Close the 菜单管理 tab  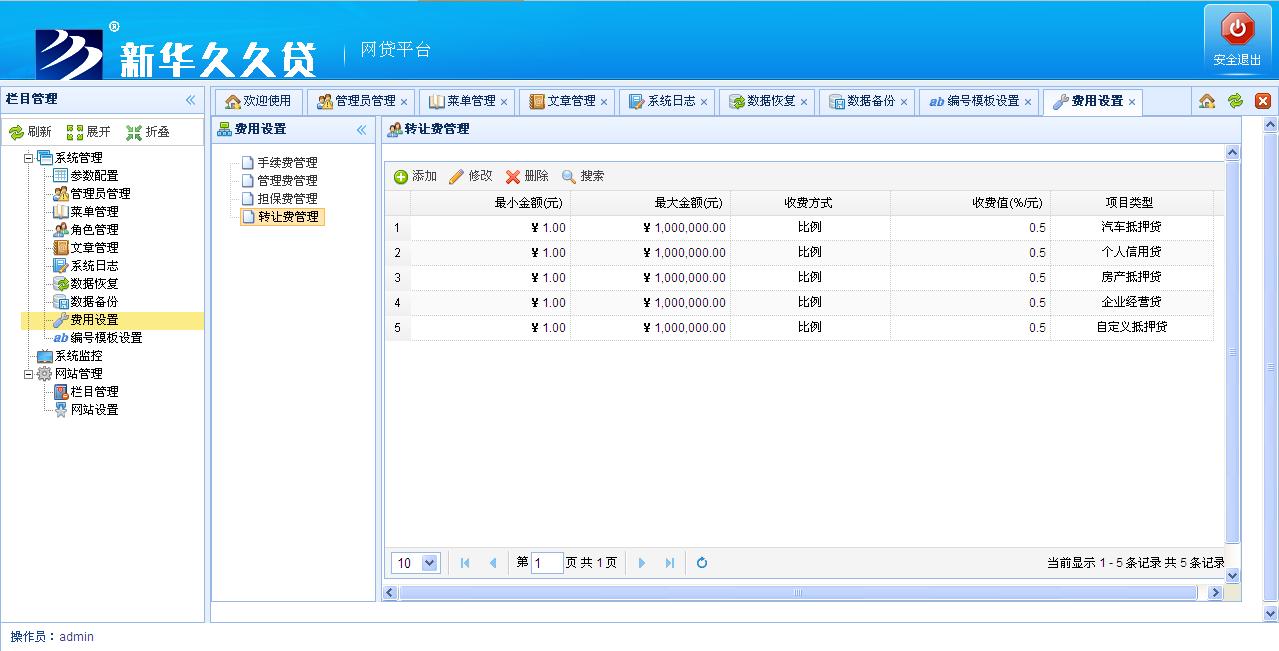click(x=504, y=102)
